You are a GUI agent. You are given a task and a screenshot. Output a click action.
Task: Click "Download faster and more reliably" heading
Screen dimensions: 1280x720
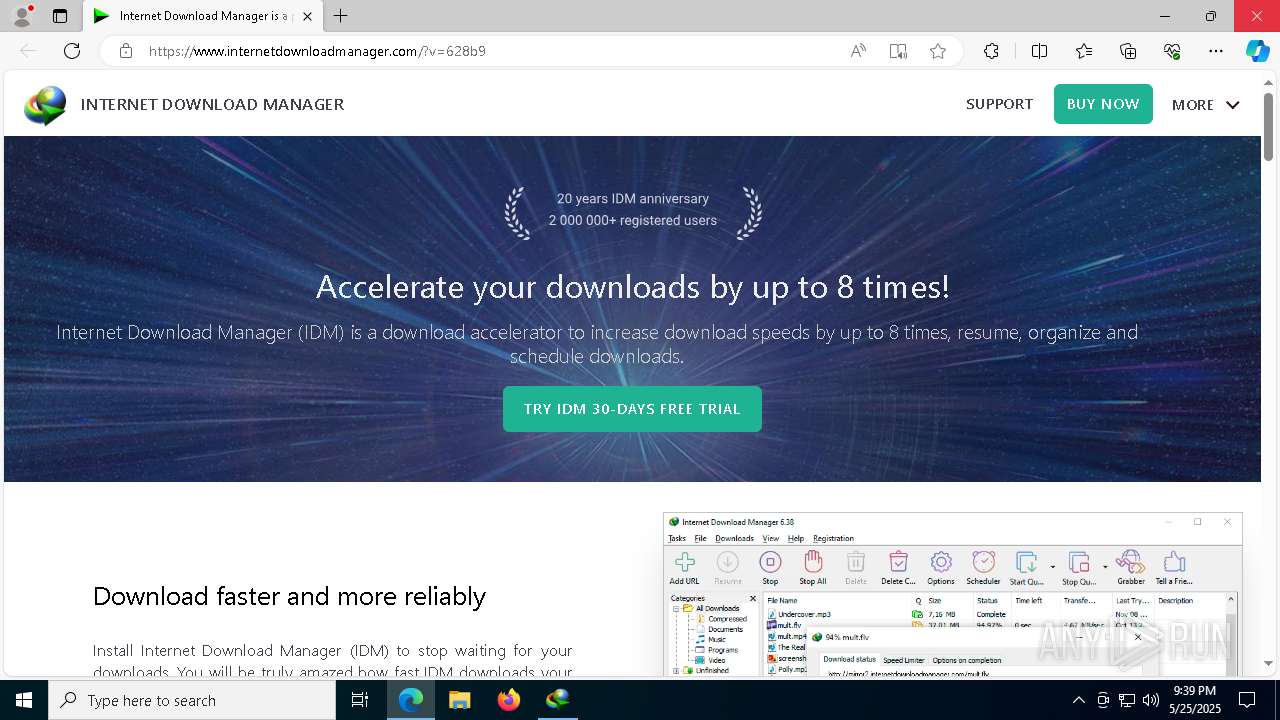pyautogui.click(x=289, y=596)
